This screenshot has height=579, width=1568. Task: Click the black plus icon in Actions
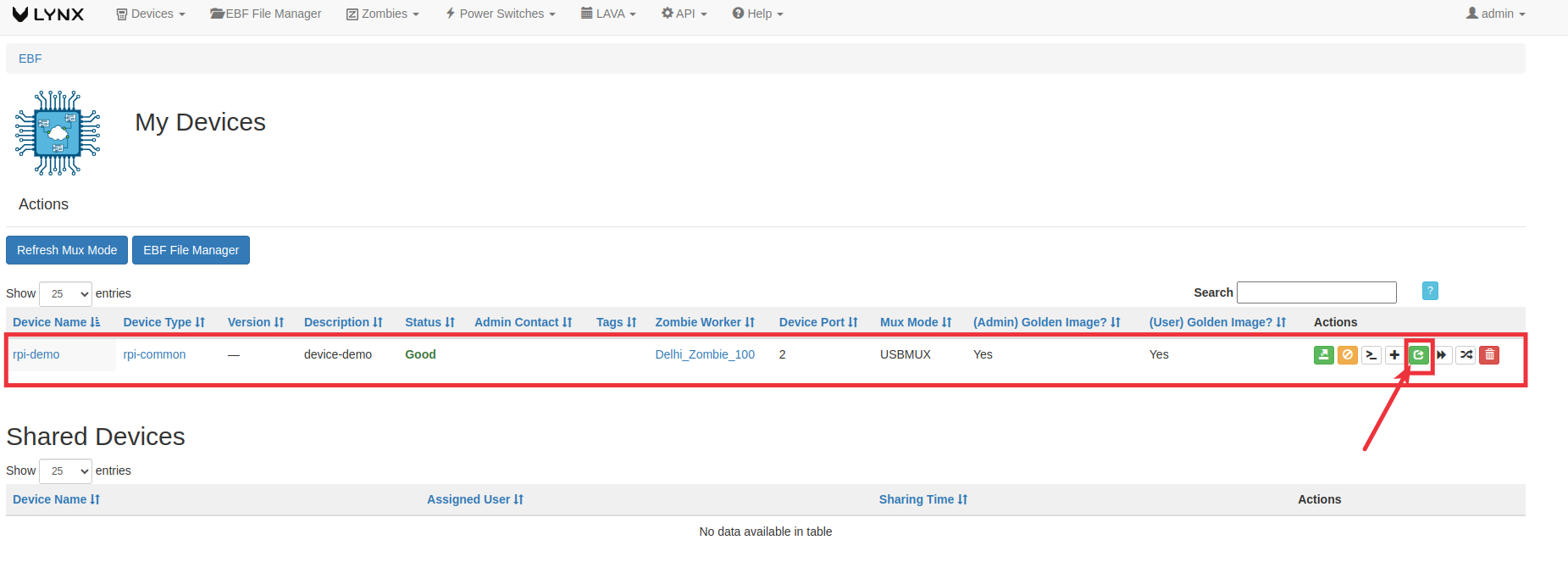(x=1394, y=354)
